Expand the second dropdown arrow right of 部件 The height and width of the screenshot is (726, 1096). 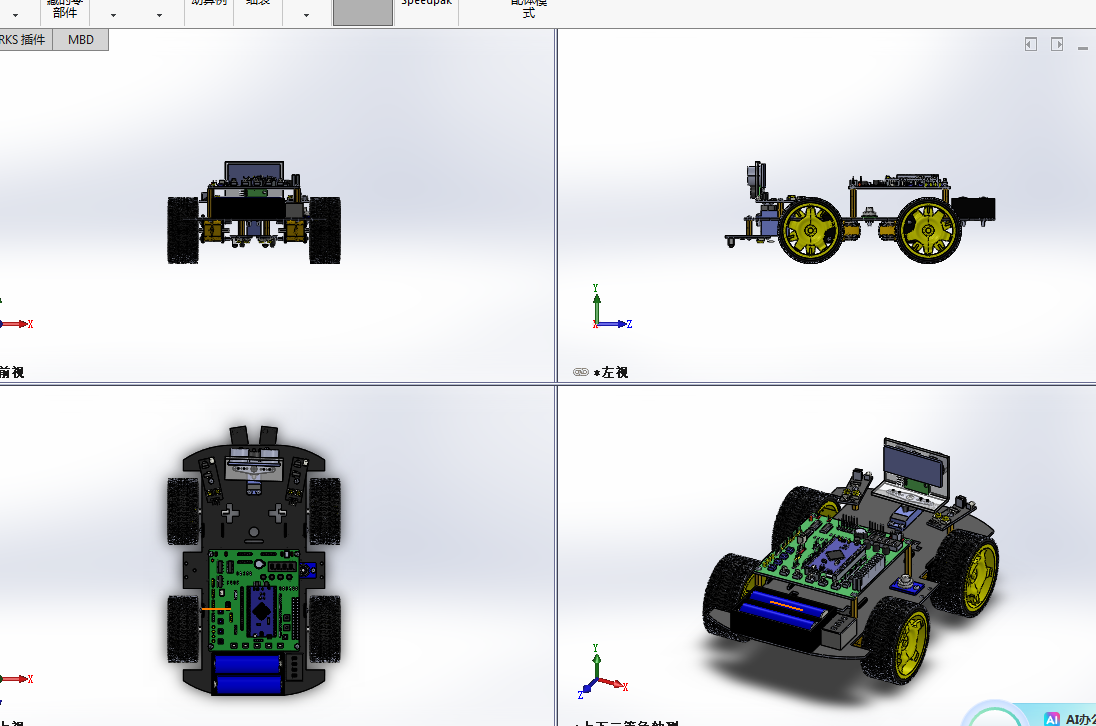(x=159, y=15)
